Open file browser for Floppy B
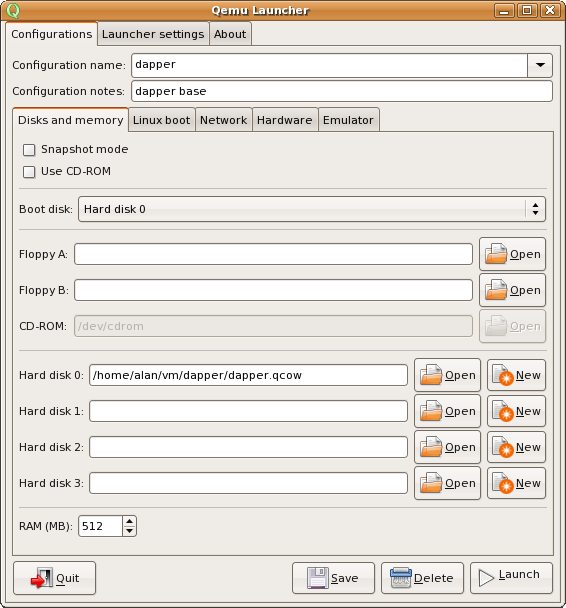Image resolution: width=566 pixels, height=608 pixels. [512, 290]
